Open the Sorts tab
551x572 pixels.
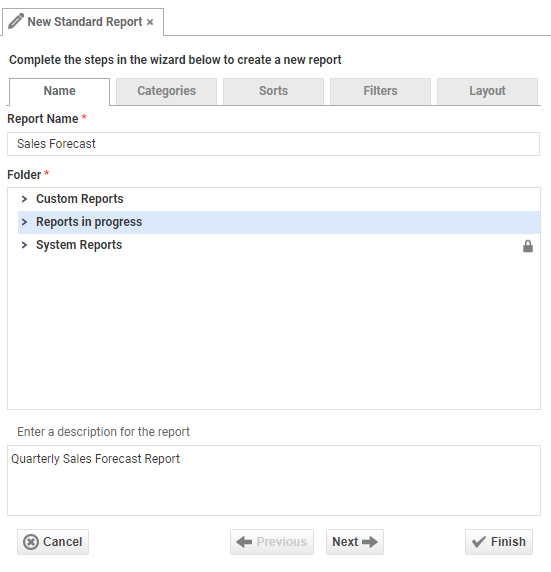point(273,91)
